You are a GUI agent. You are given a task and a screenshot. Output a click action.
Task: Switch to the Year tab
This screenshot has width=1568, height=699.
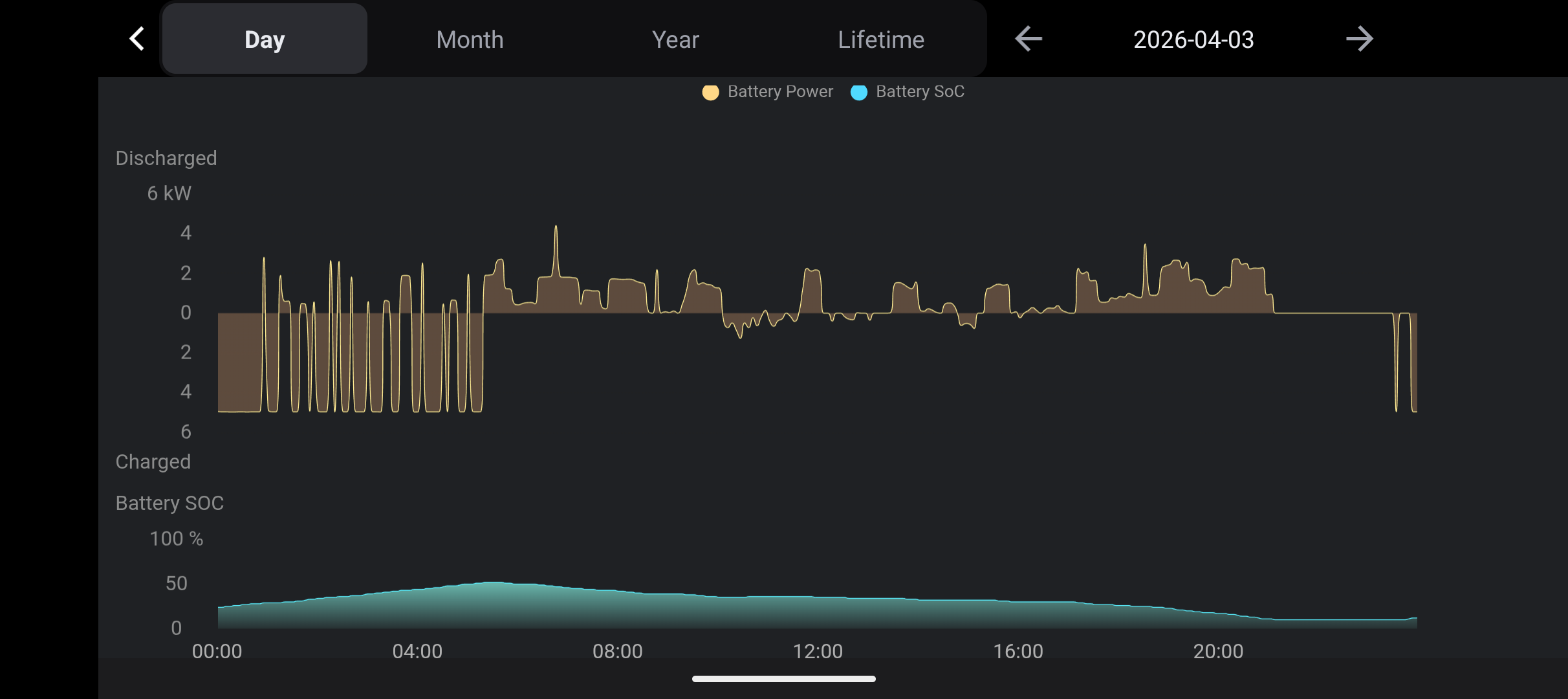coord(675,39)
